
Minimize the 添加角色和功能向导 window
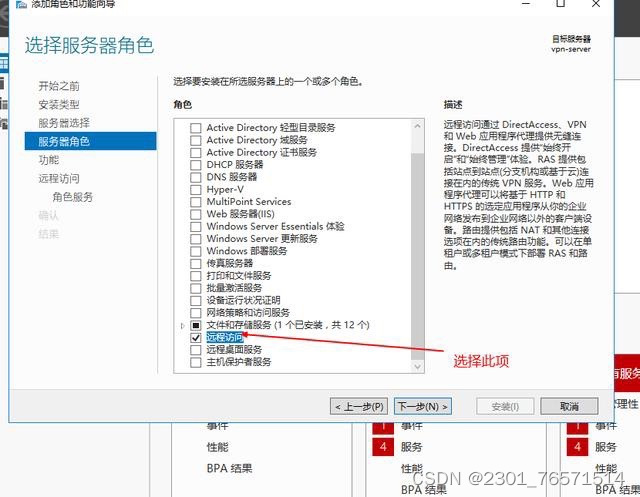click(526, 4)
